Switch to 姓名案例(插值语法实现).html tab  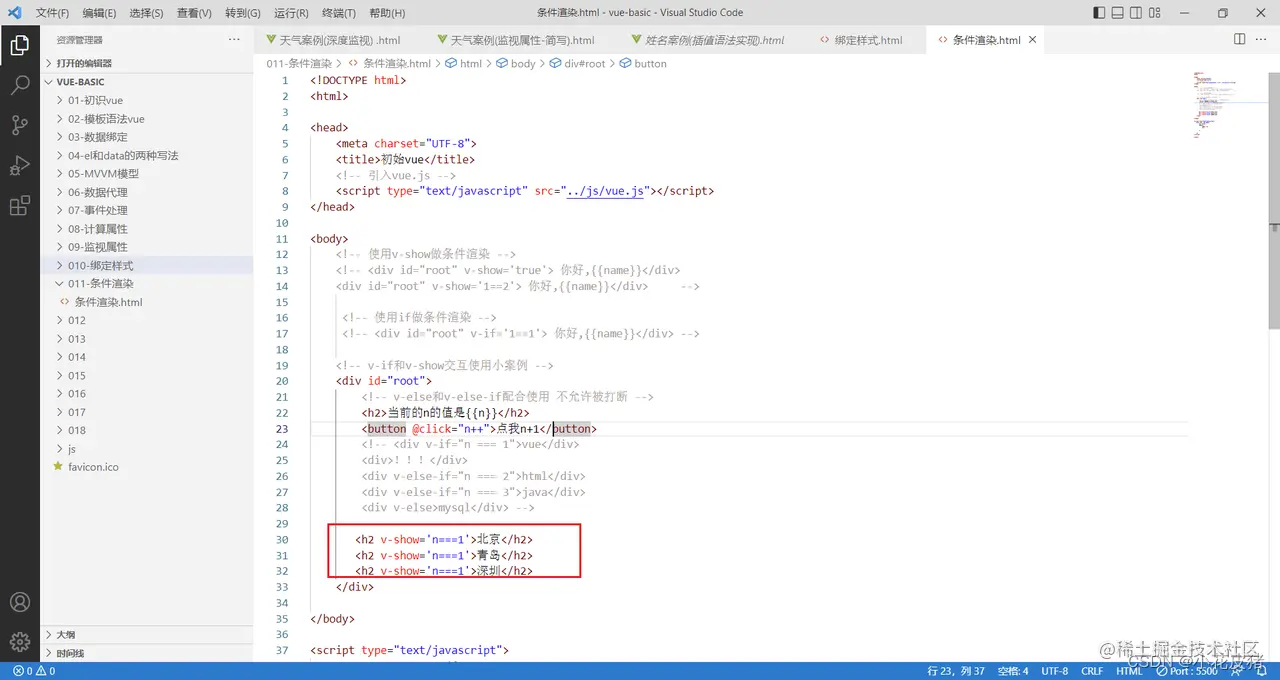pyautogui.click(x=714, y=40)
